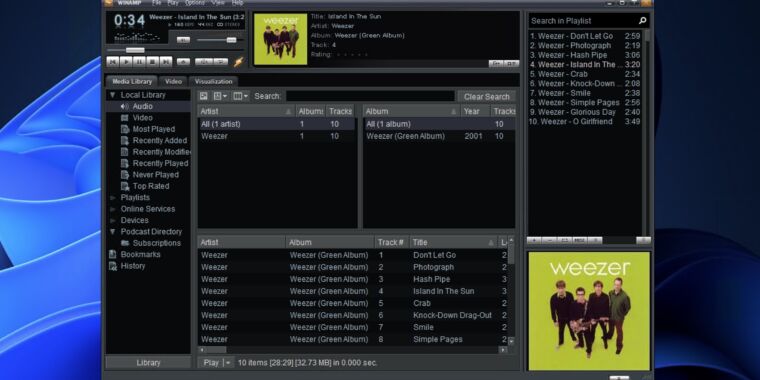Toggle shuffle mode
Screen dimensions: 760x380
204,62
